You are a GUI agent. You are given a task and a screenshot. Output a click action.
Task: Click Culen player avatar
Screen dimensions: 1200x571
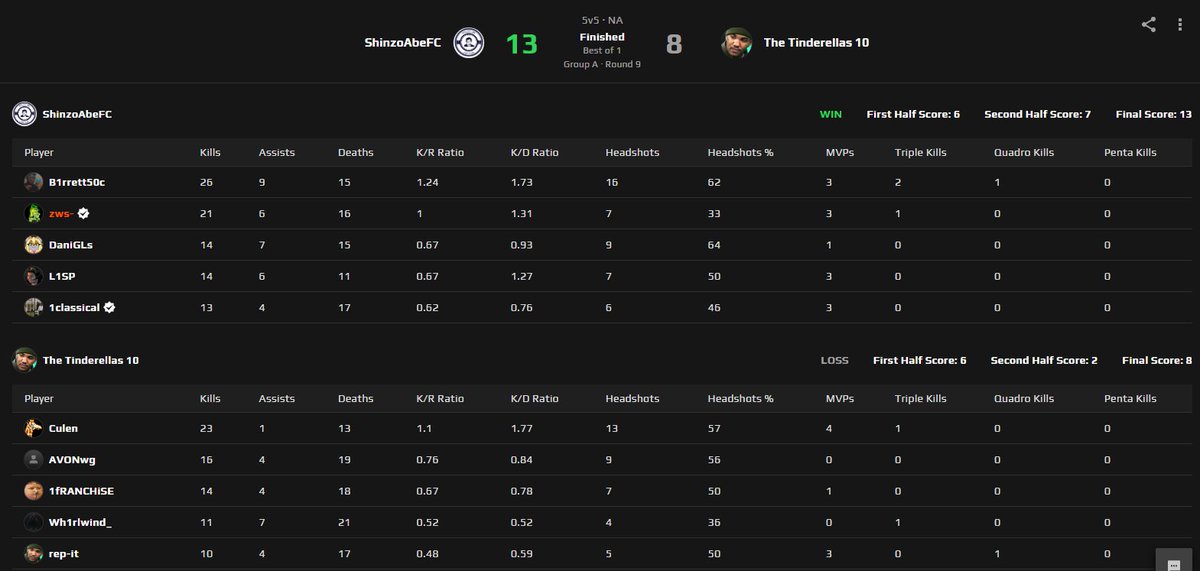[34, 428]
